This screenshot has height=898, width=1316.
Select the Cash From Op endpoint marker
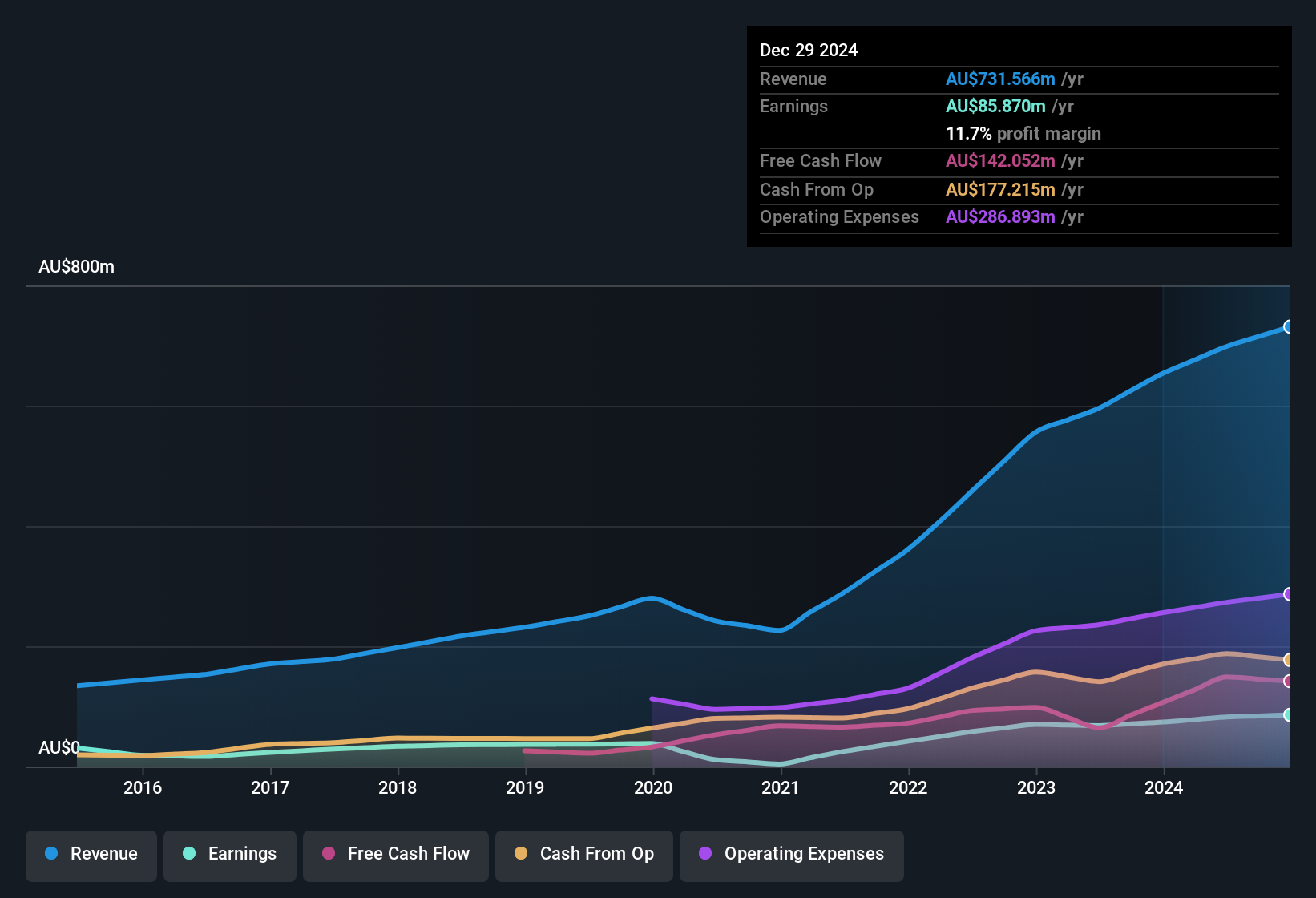tap(1288, 660)
